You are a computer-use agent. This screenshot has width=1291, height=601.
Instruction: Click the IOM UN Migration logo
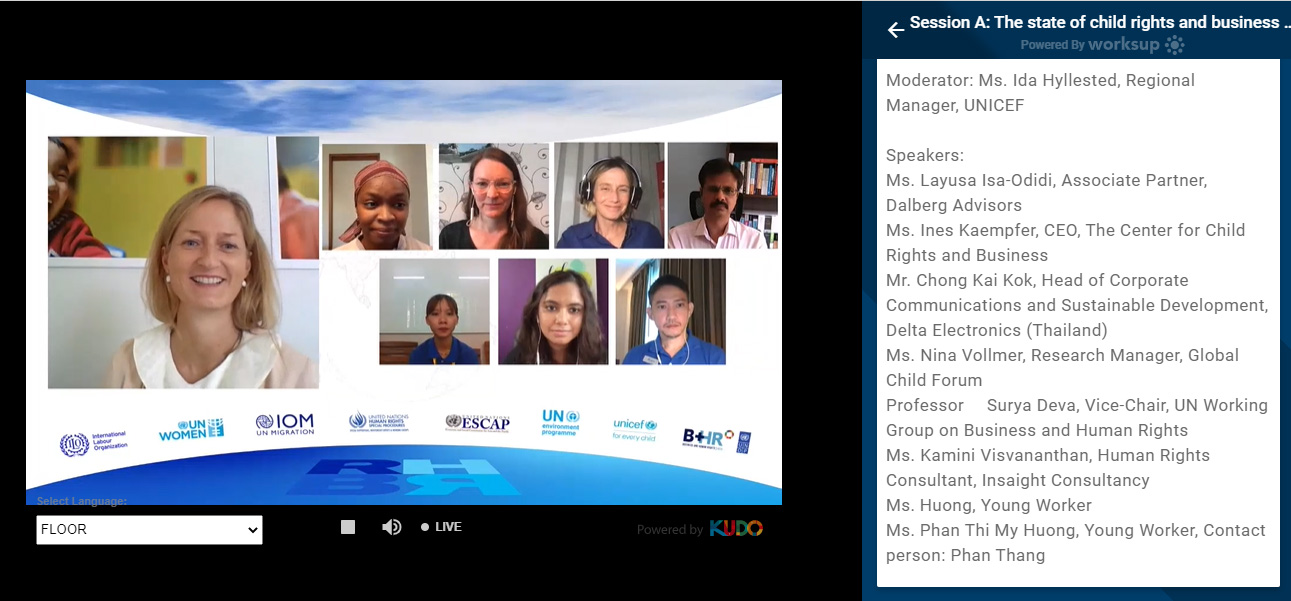click(285, 425)
